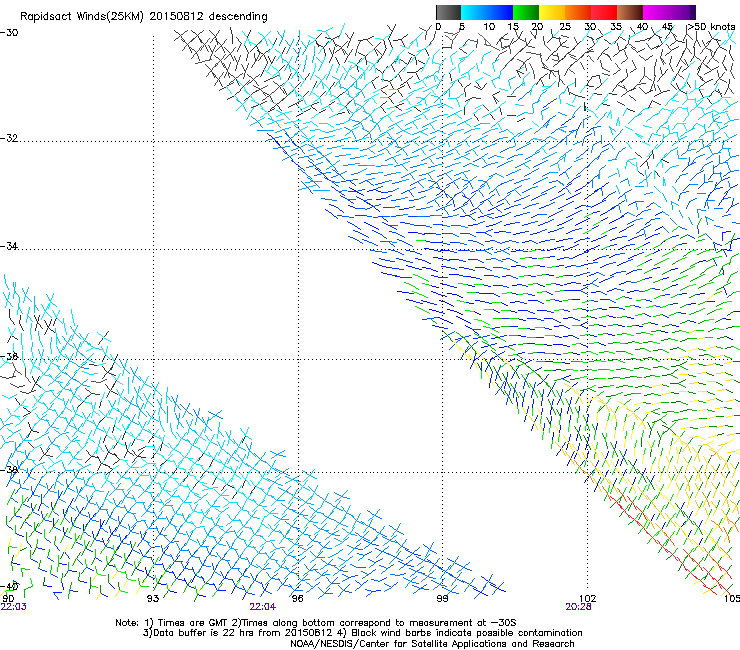Click the 'Rapidscat Winds(25KM) 20150812 descending' title
This screenshot has height=650, width=740.
click(143, 17)
